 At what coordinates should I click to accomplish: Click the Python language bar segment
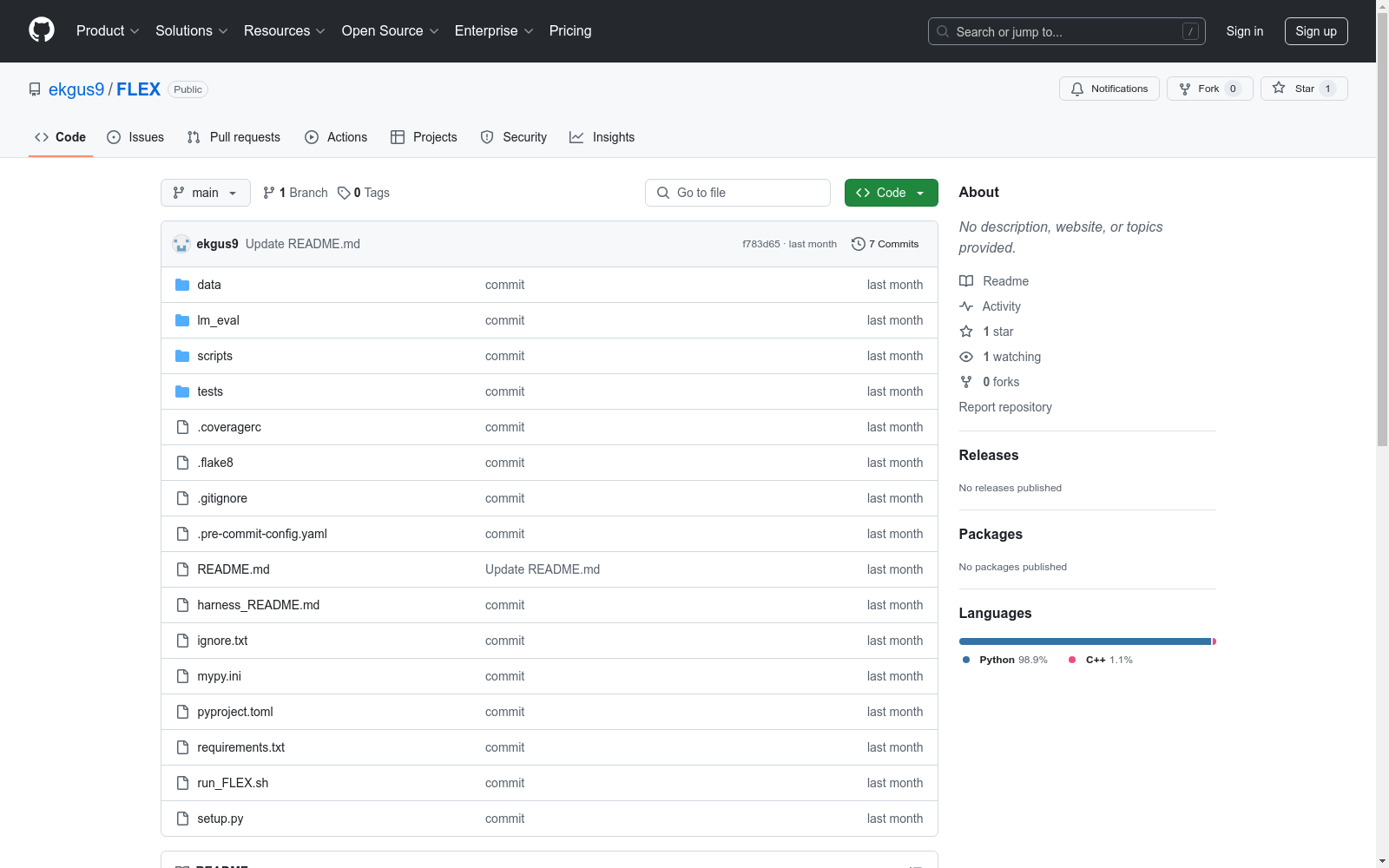(1085, 641)
